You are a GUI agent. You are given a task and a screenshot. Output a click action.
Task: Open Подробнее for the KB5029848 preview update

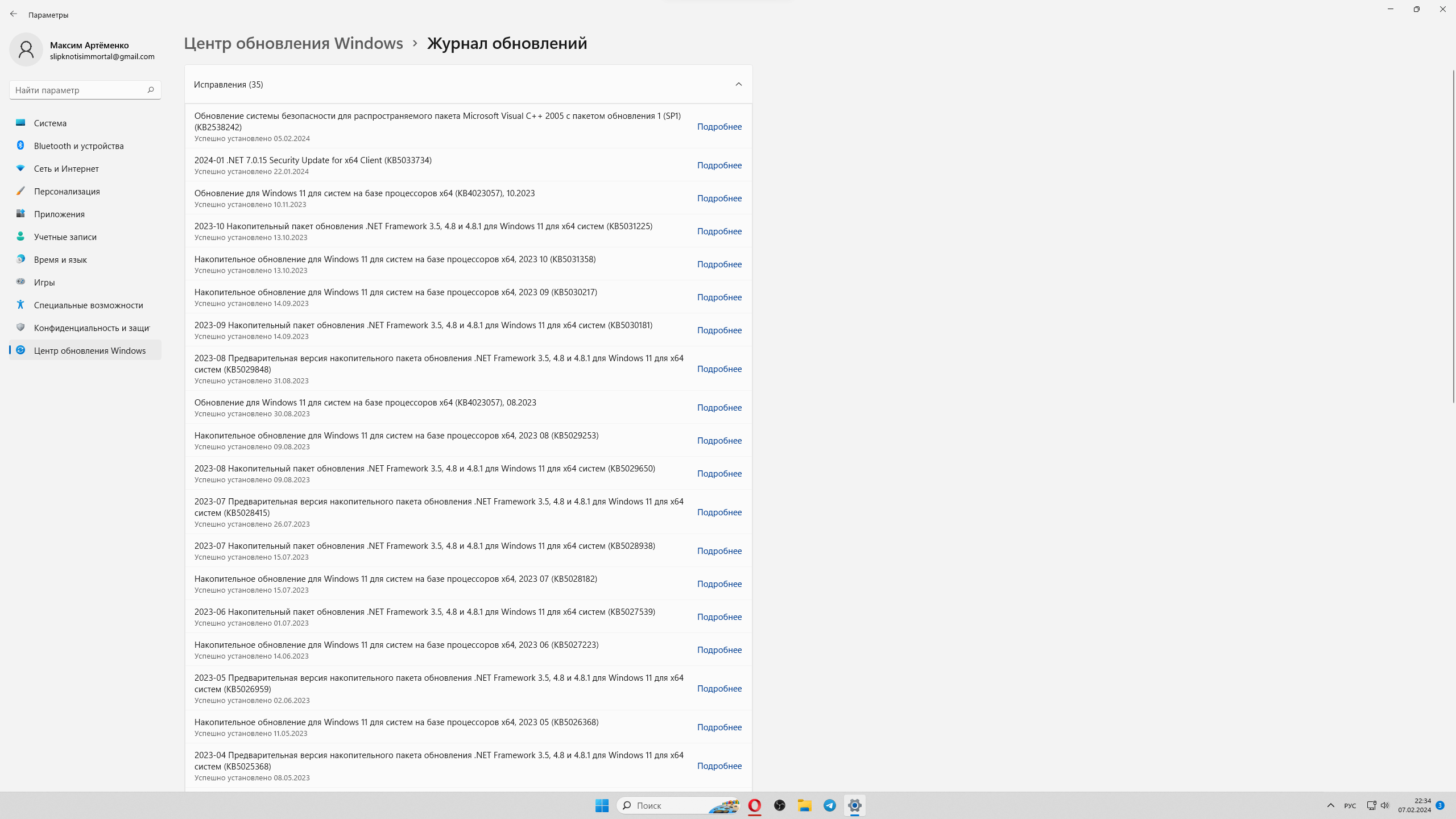(x=719, y=369)
